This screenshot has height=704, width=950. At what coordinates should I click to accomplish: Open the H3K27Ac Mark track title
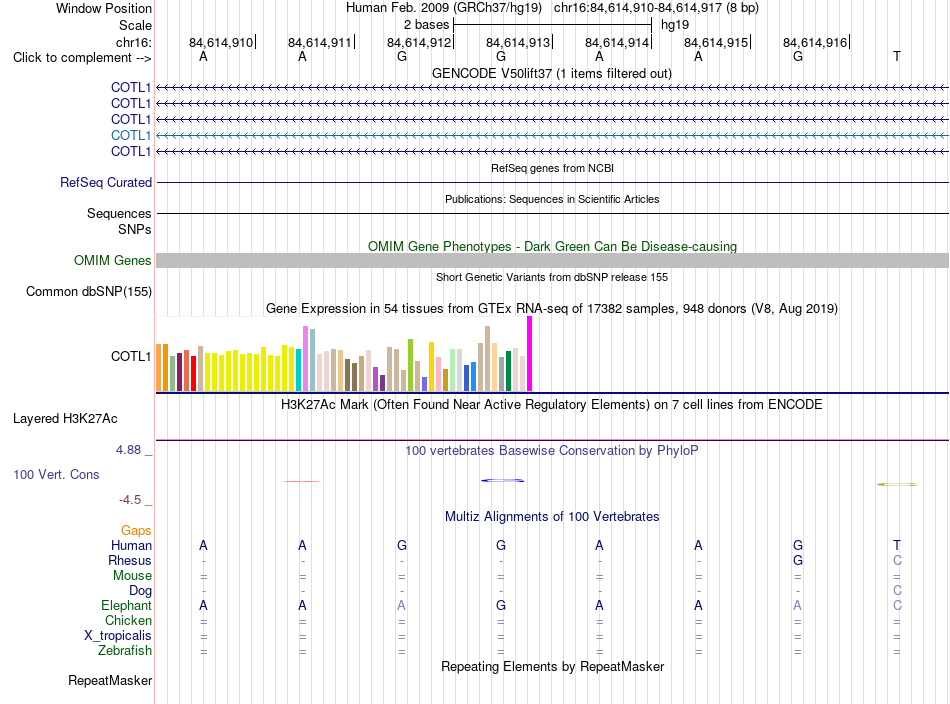click(552, 404)
